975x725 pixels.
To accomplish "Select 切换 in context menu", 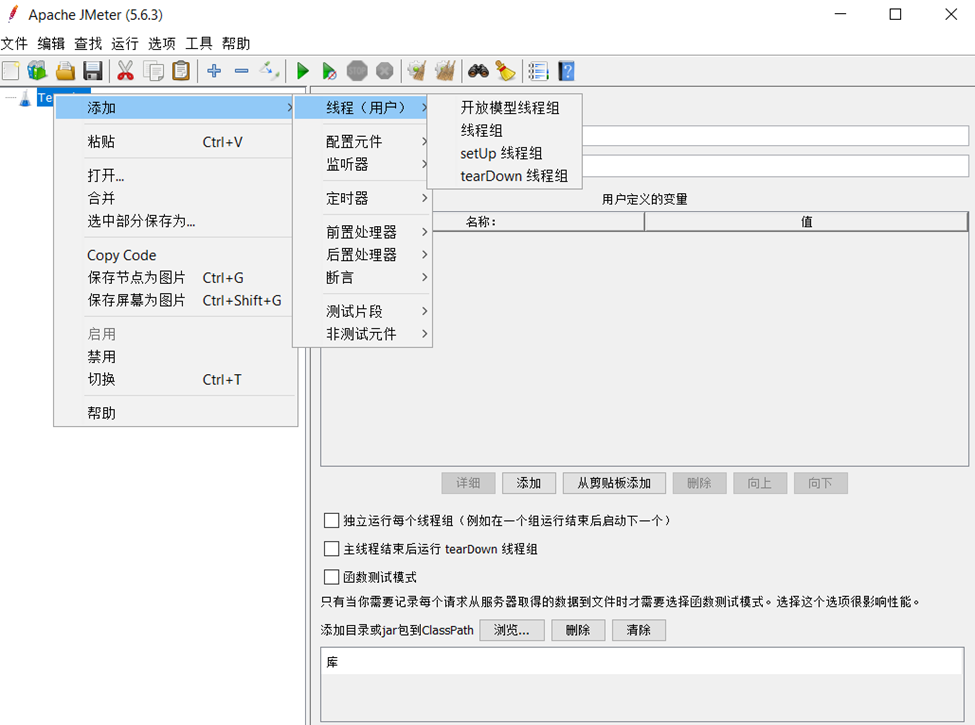I will [x=174, y=379].
